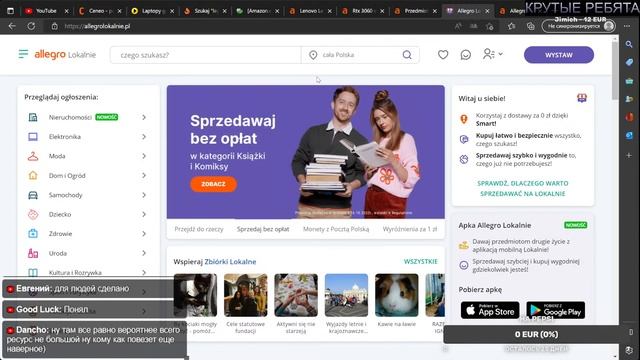The height and width of the screenshot is (360, 640).
Task: Click the Edge sidebar search icon
Action: 629,44
